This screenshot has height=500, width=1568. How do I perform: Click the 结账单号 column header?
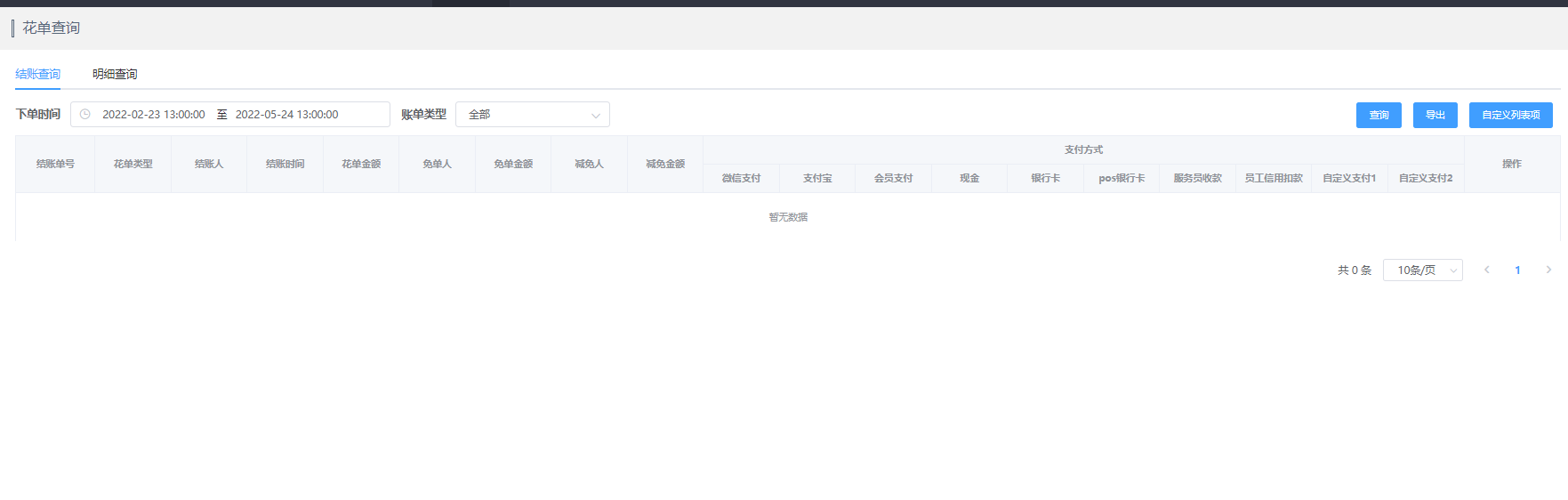(55, 164)
